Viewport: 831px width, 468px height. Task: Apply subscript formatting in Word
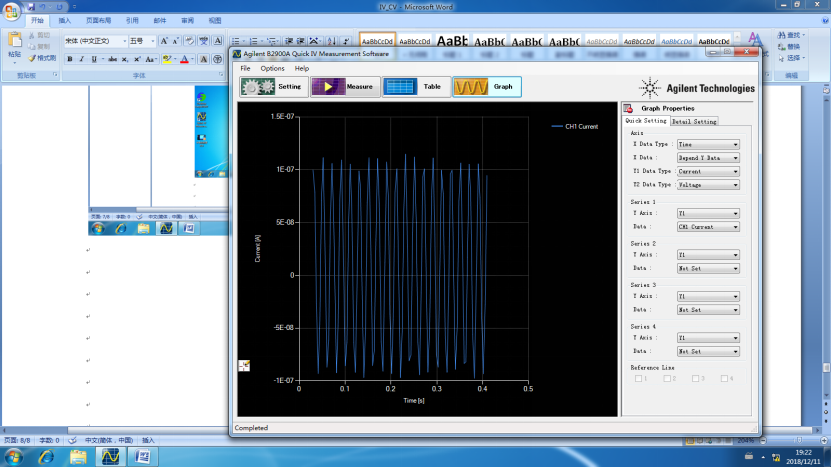[125, 59]
